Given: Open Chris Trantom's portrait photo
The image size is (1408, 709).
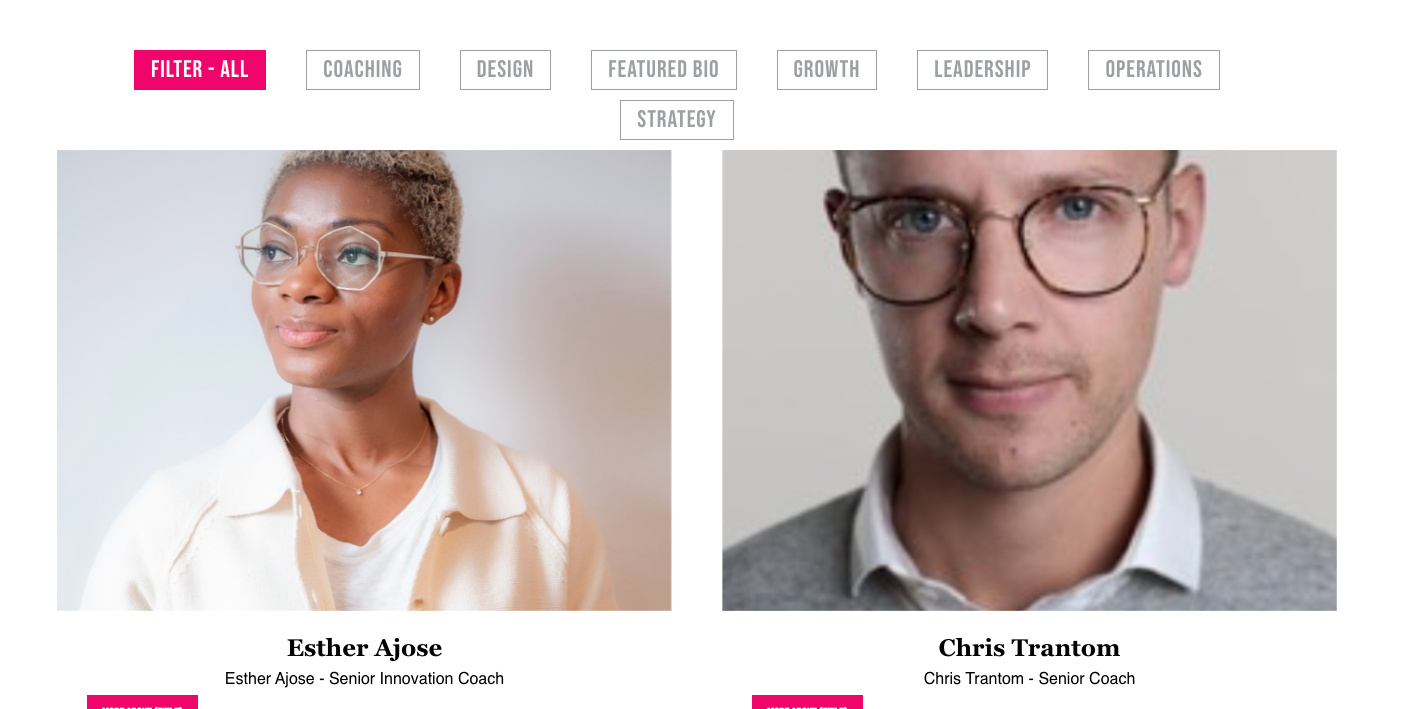Looking at the screenshot, I should click(x=1029, y=380).
